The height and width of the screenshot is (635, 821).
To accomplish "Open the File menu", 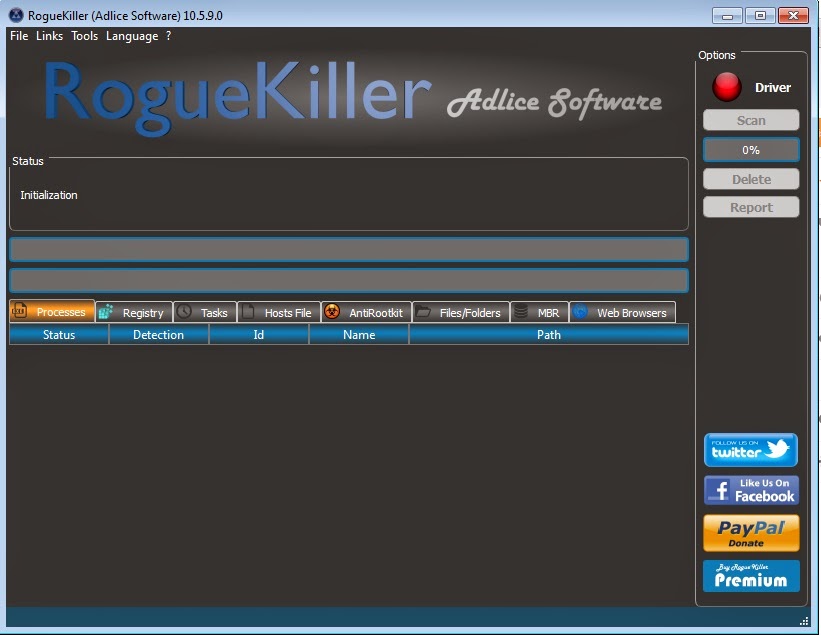I will coord(19,36).
